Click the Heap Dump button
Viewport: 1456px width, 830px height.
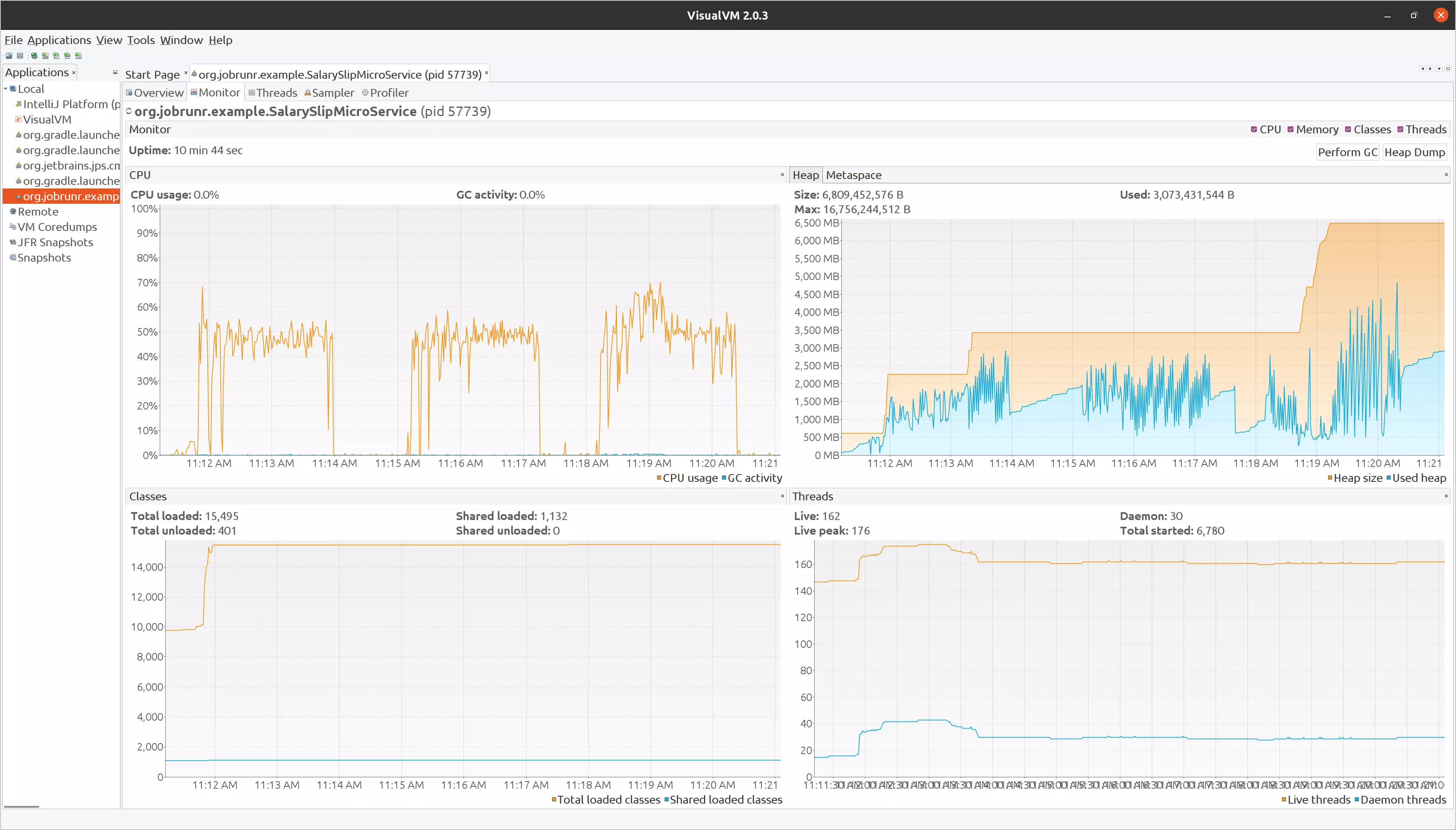coord(1414,152)
